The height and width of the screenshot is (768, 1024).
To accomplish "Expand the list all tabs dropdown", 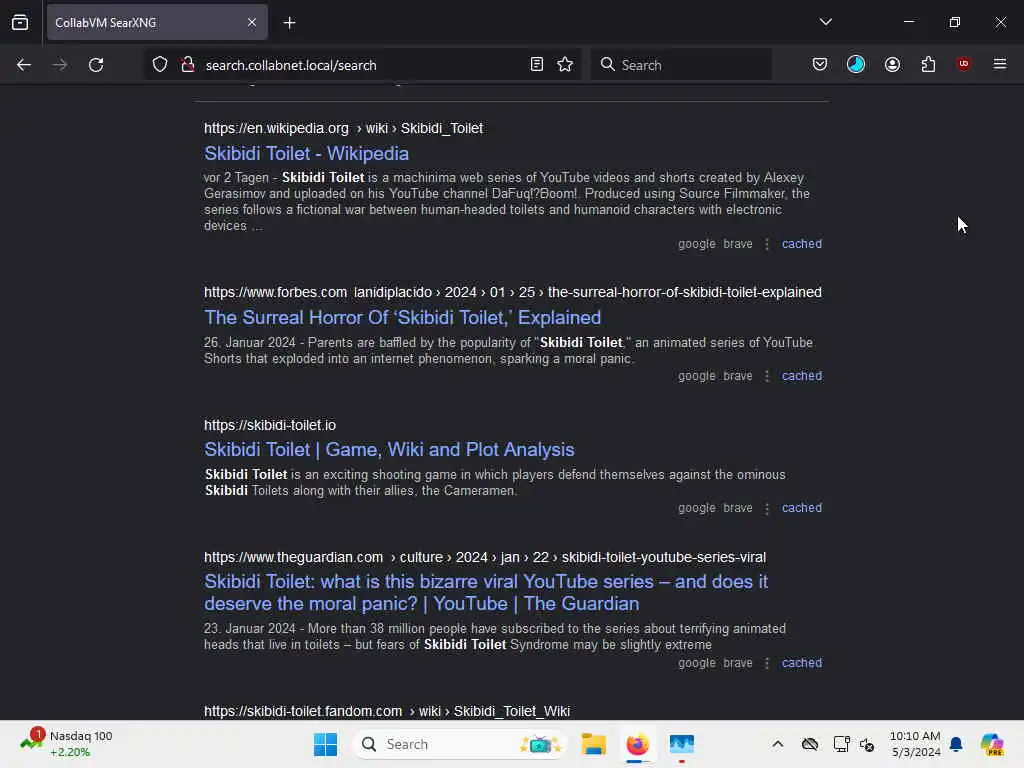I will (x=825, y=22).
